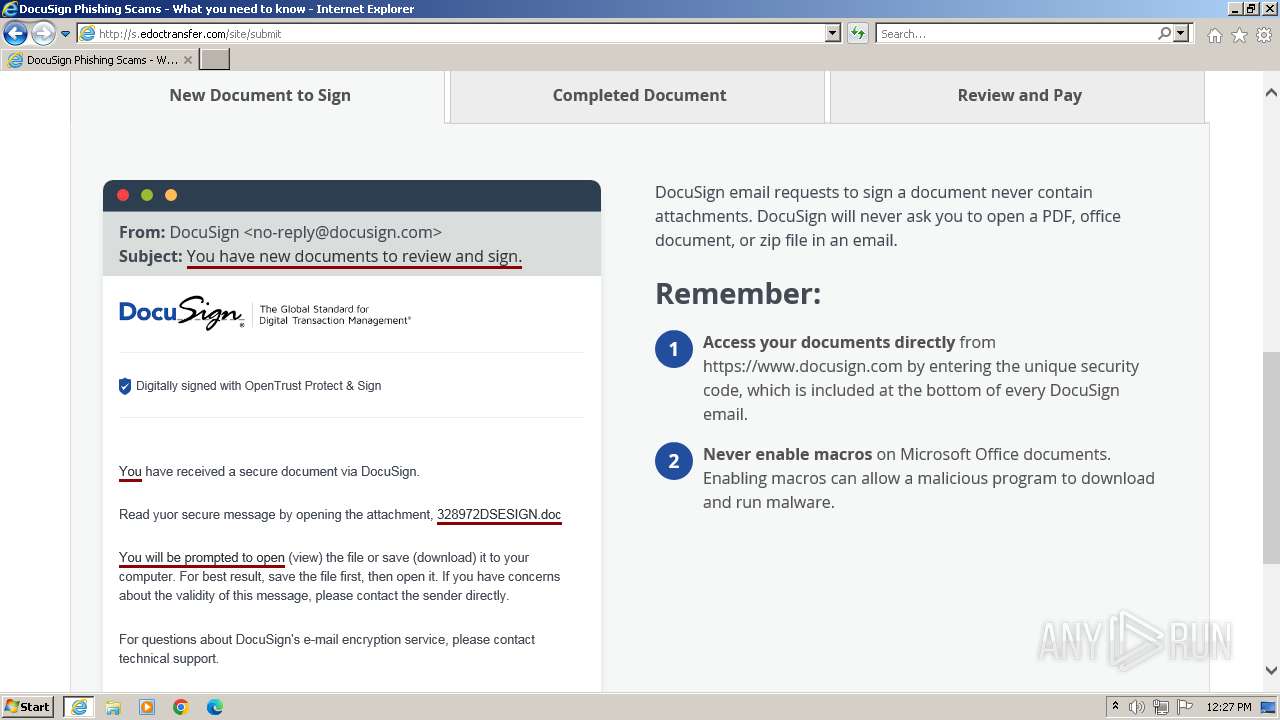
Task: Click the address bar URL field
Action: click(451, 33)
